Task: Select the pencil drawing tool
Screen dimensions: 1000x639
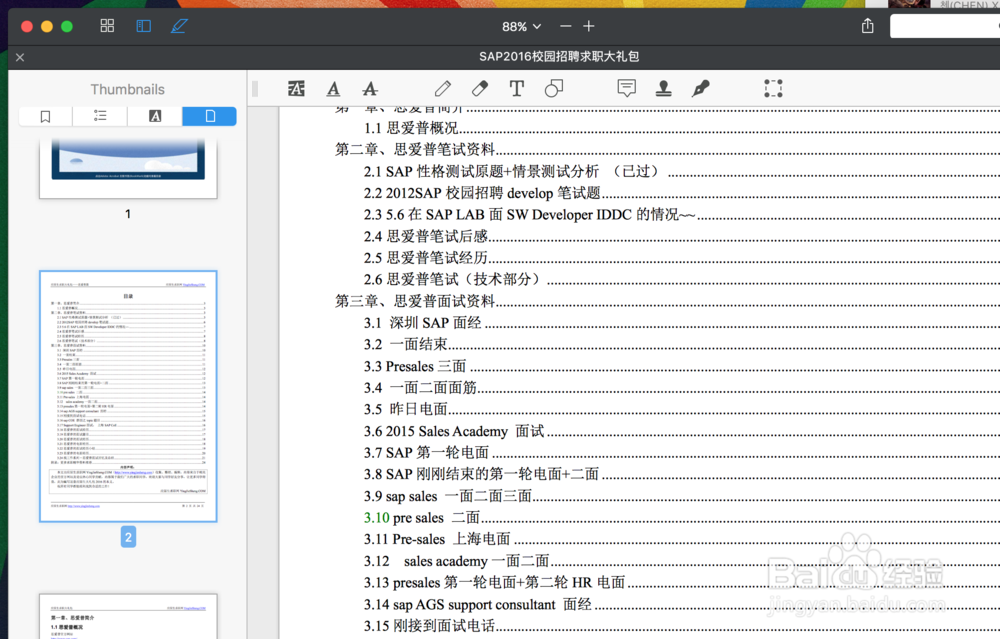Action: [443, 89]
